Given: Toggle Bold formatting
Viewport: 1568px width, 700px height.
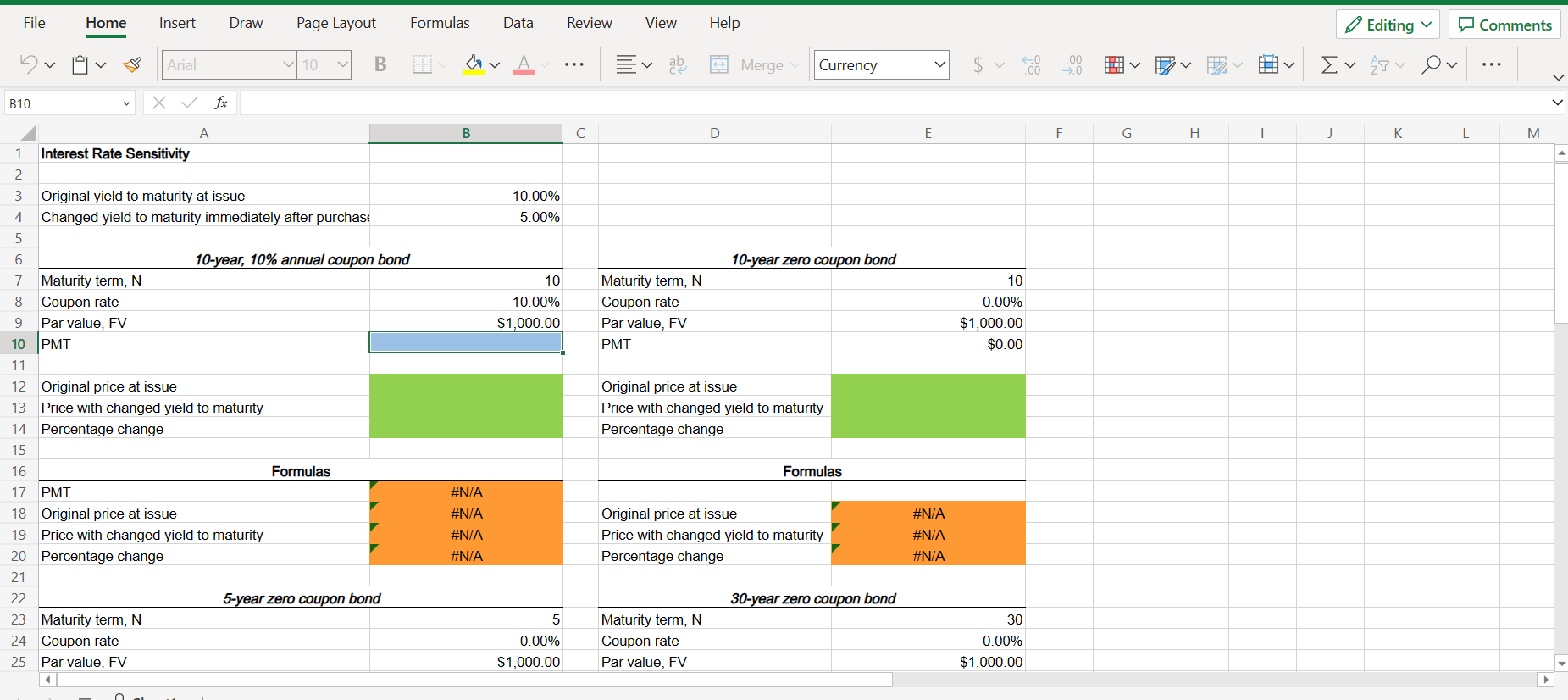Looking at the screenshot, I should (380, 64).
